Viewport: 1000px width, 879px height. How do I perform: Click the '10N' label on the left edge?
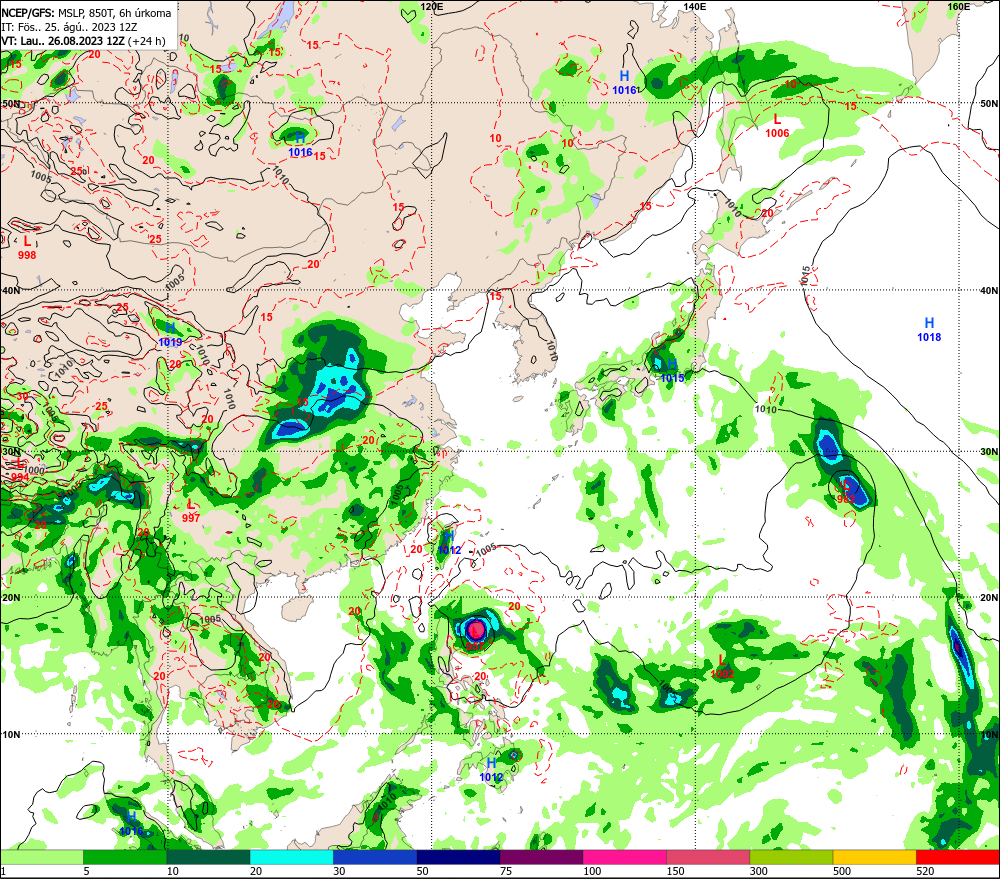10,735
